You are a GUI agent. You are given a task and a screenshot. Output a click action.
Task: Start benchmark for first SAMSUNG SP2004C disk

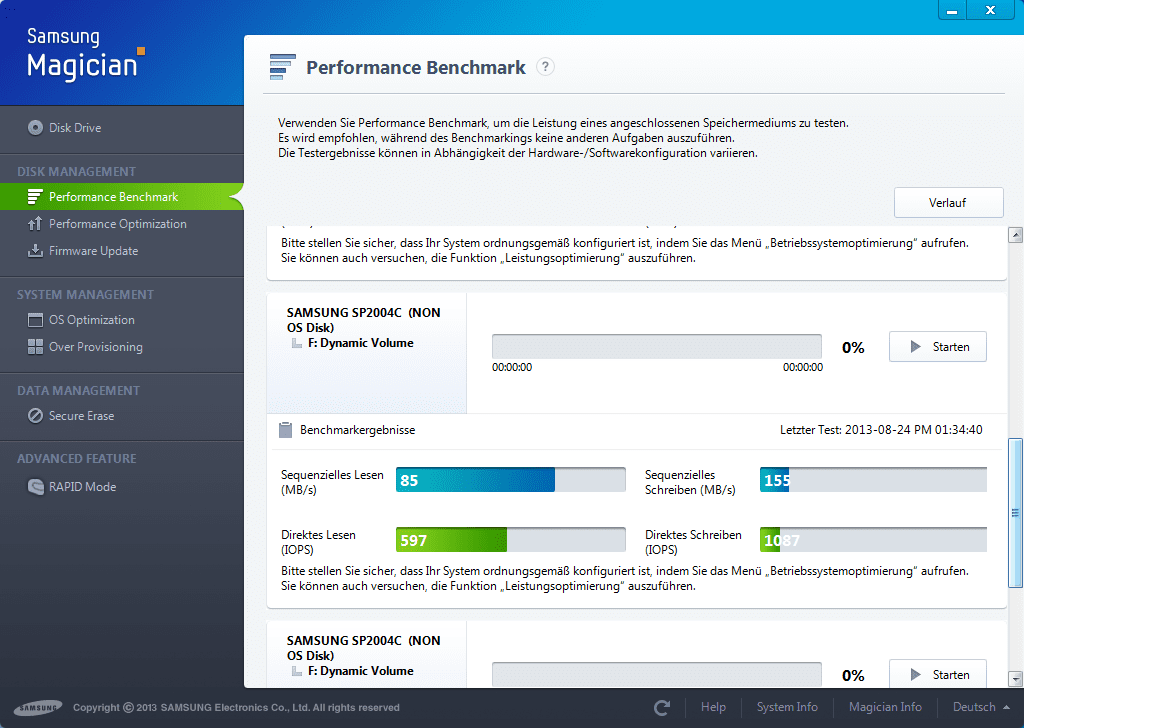pos(937,347)
